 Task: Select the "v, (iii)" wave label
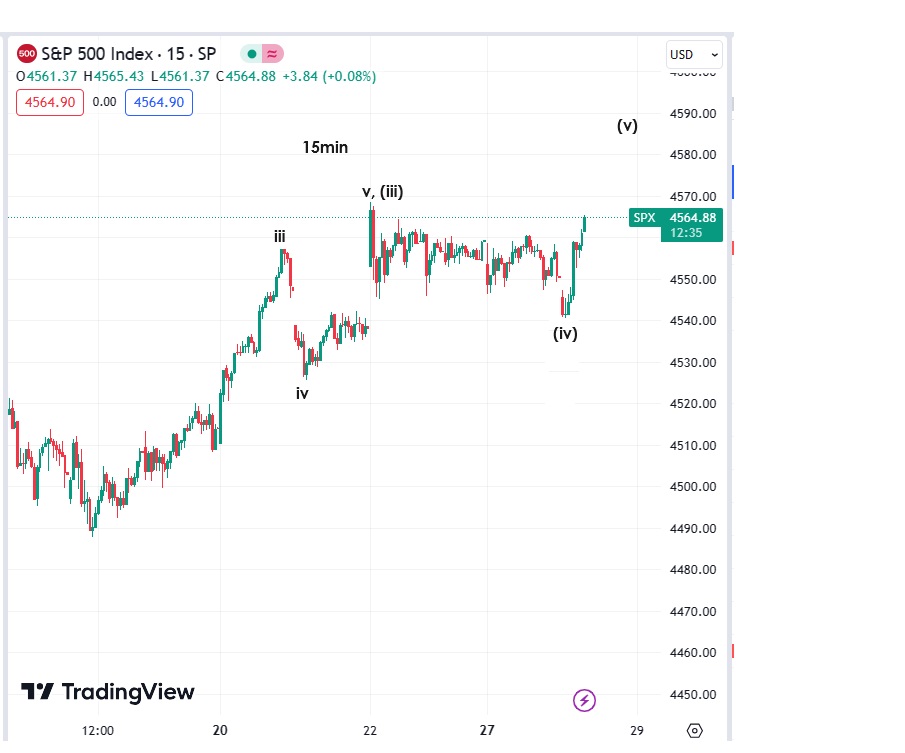point(382,192)
